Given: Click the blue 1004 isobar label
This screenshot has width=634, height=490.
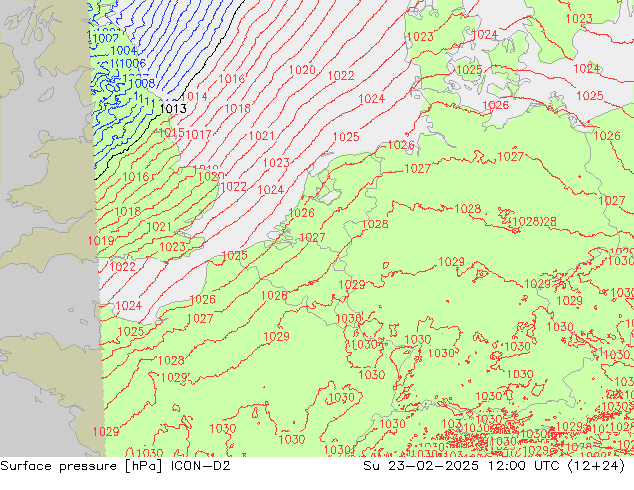Looking at the screenshot, I should (124, 51).
